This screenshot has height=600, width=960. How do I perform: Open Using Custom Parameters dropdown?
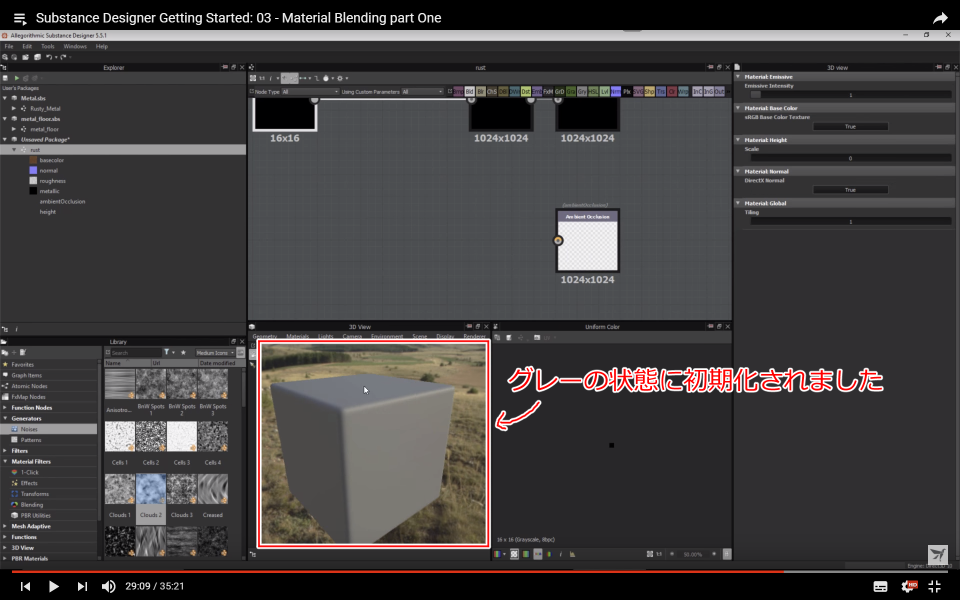coord(422,92)
